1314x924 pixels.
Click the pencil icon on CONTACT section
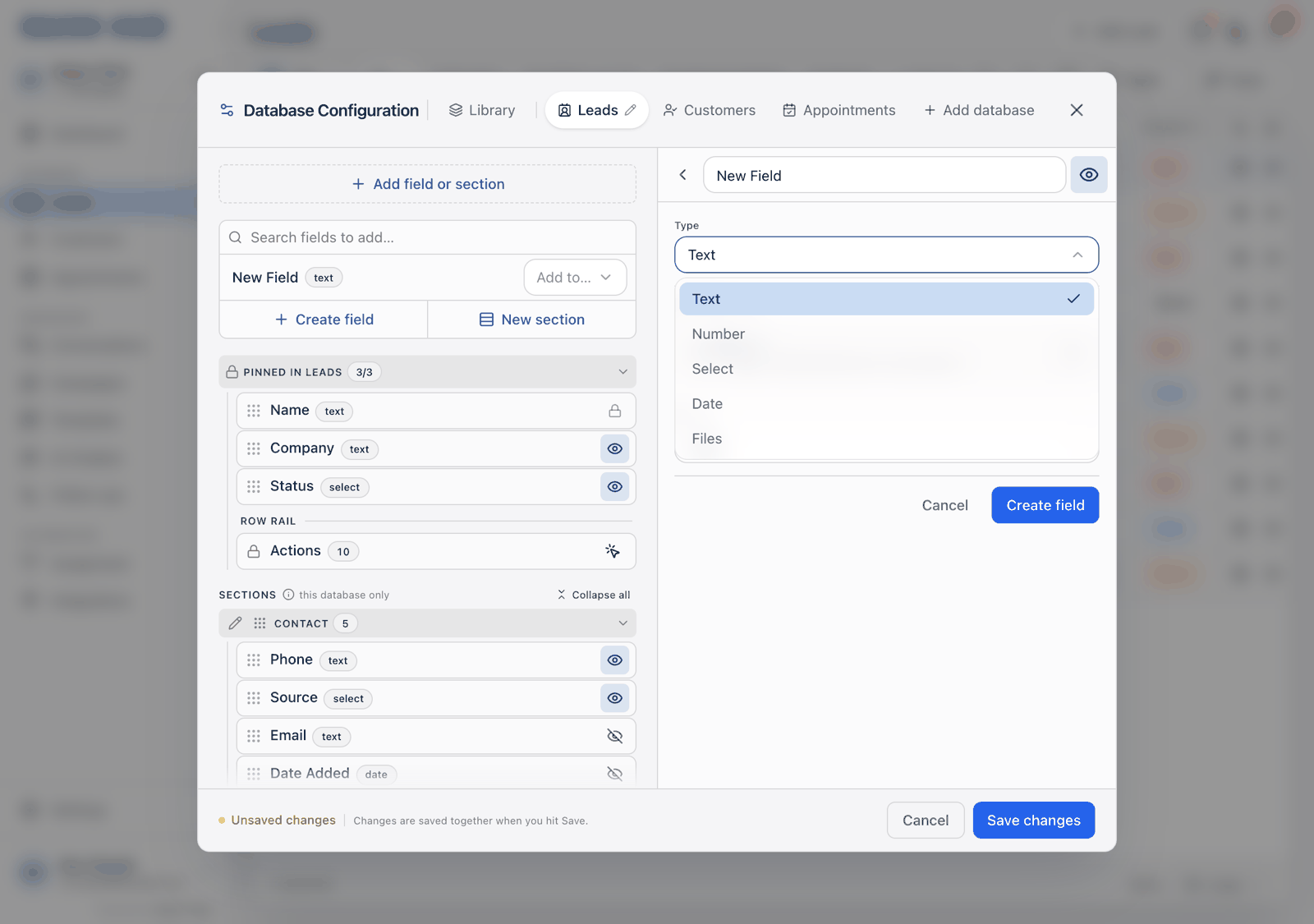click(x=236, y=623)
